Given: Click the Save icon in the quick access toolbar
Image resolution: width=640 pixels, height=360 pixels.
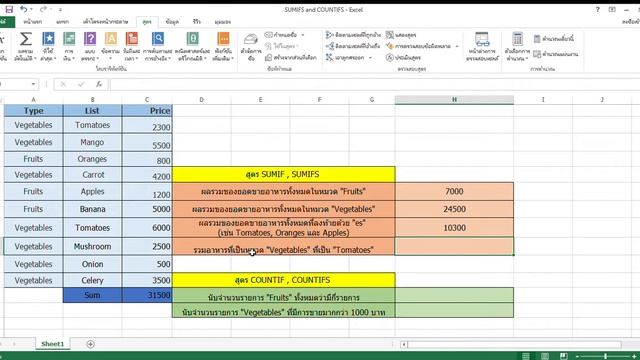Looking at the screenshot, I should click(x=9, y=9).
